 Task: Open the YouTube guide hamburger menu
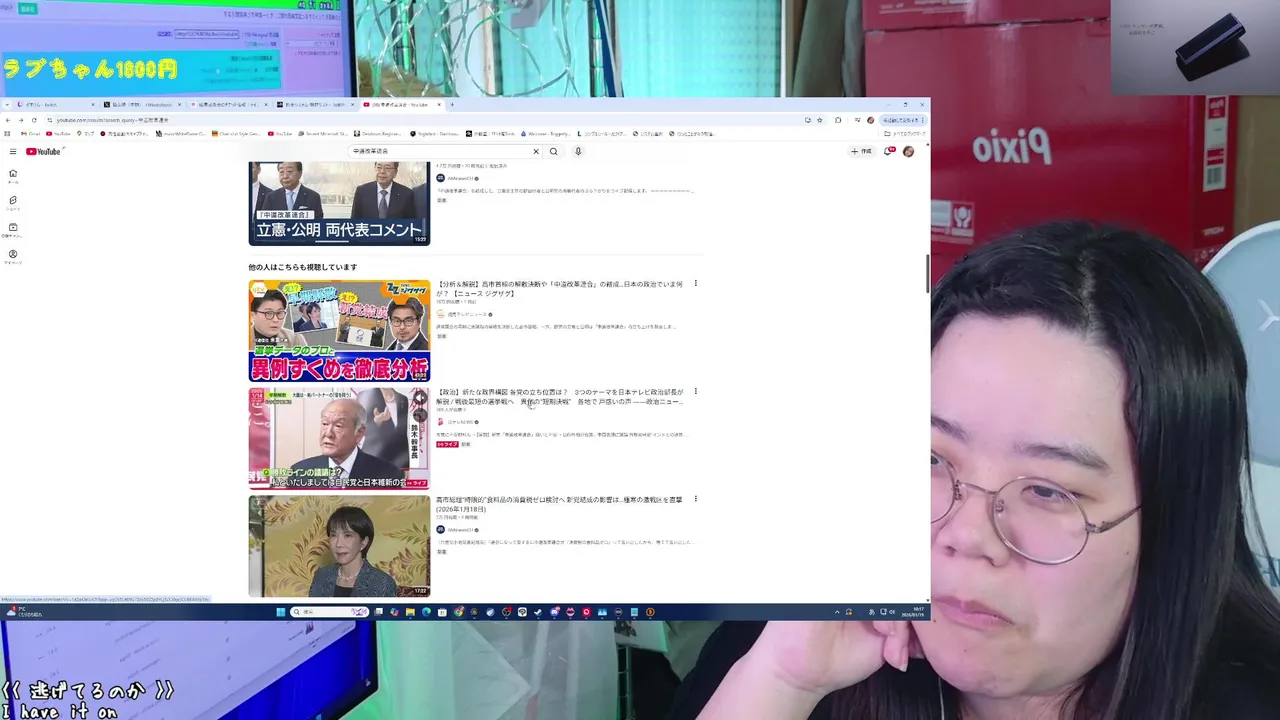13,151
